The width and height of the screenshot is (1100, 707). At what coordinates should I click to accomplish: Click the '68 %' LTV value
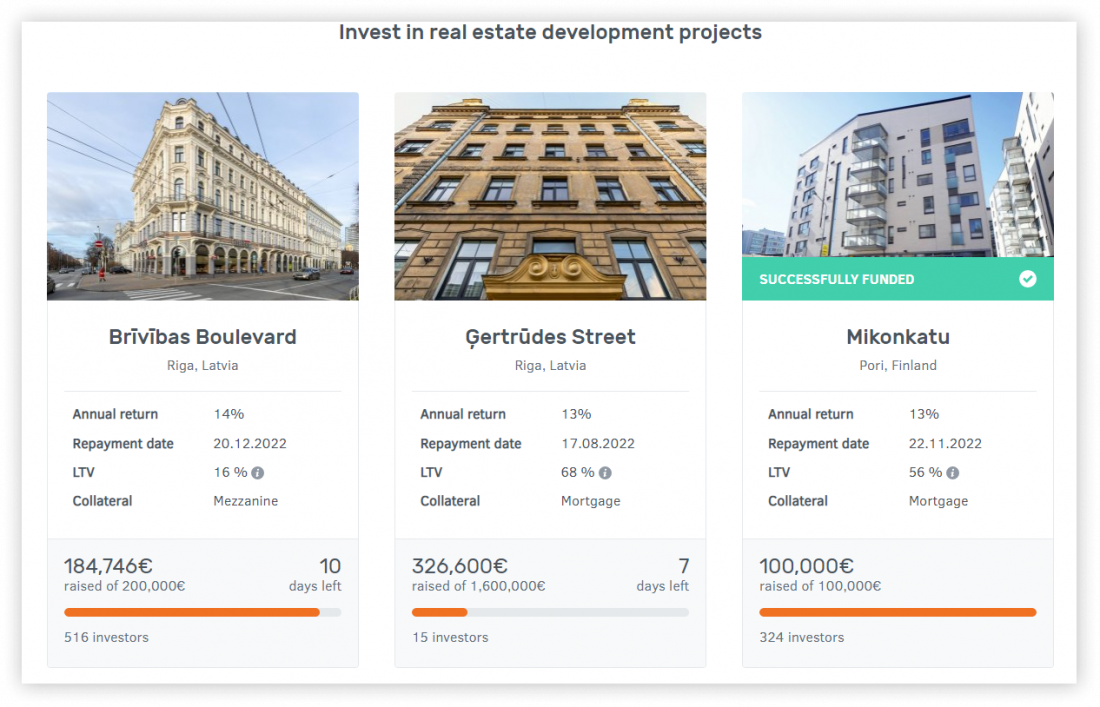tap(577, 473)
